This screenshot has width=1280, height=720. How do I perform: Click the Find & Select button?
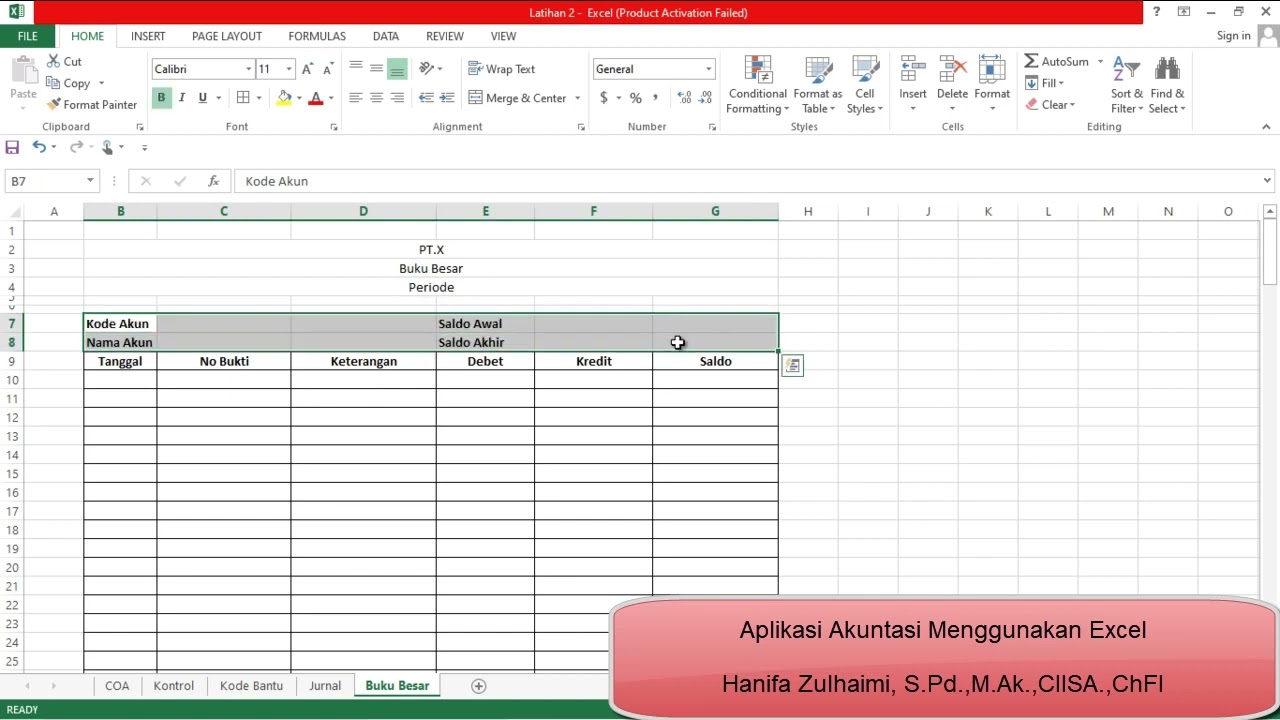[x=1166, y=85]
